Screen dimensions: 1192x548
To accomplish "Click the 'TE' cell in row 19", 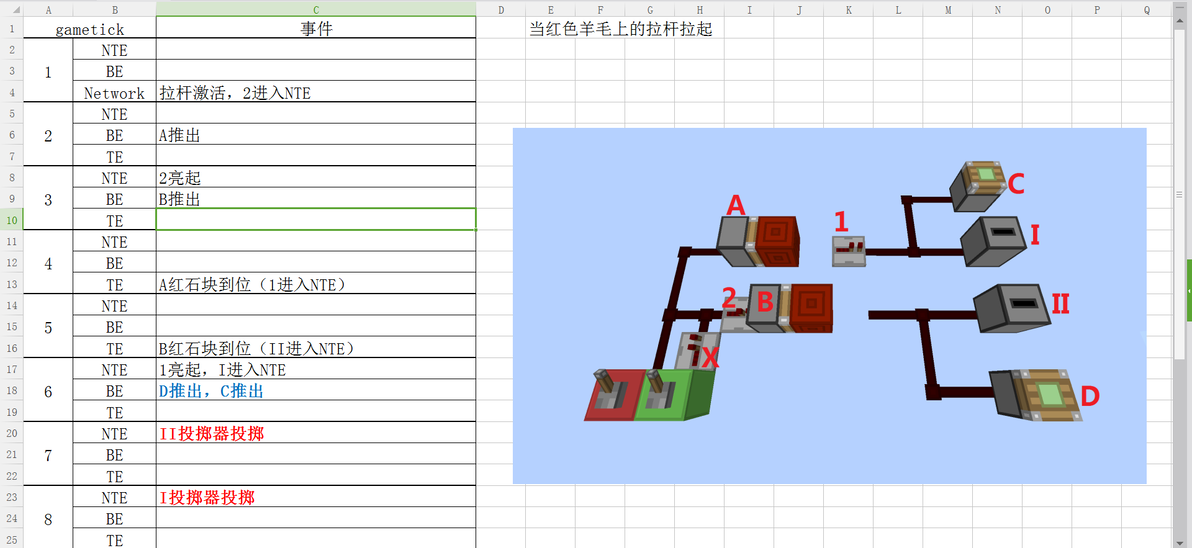I will 115,412.
